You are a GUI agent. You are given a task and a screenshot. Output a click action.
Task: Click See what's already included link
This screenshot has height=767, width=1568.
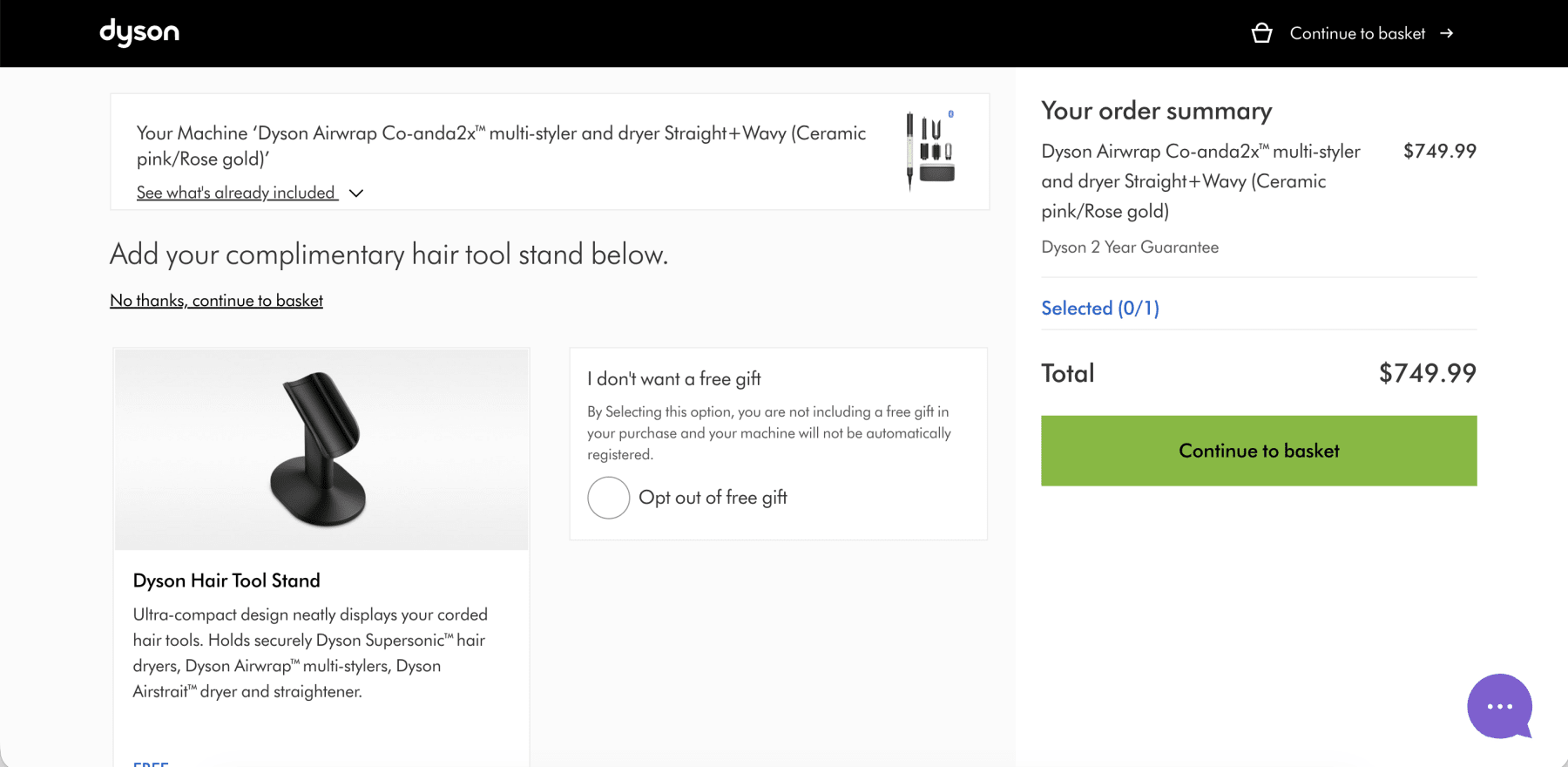pyautogui.click(x=236, y=193)
